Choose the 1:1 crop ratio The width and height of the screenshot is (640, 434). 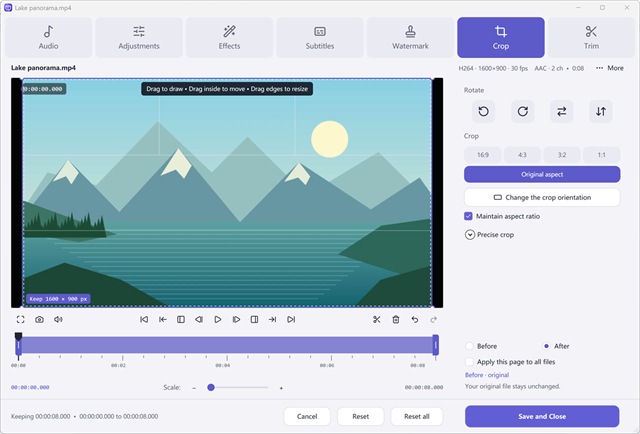(x=602, y=155)
